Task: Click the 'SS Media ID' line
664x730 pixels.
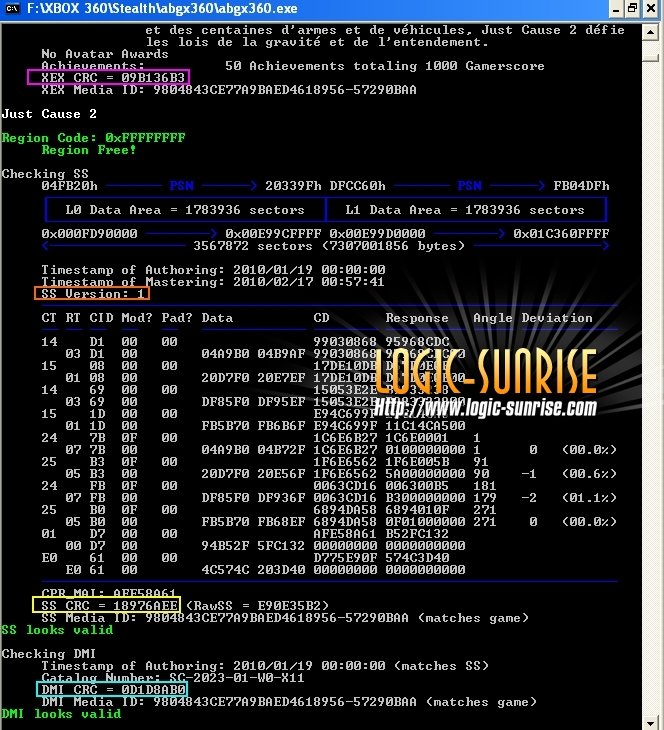Action: click(285, 618)
